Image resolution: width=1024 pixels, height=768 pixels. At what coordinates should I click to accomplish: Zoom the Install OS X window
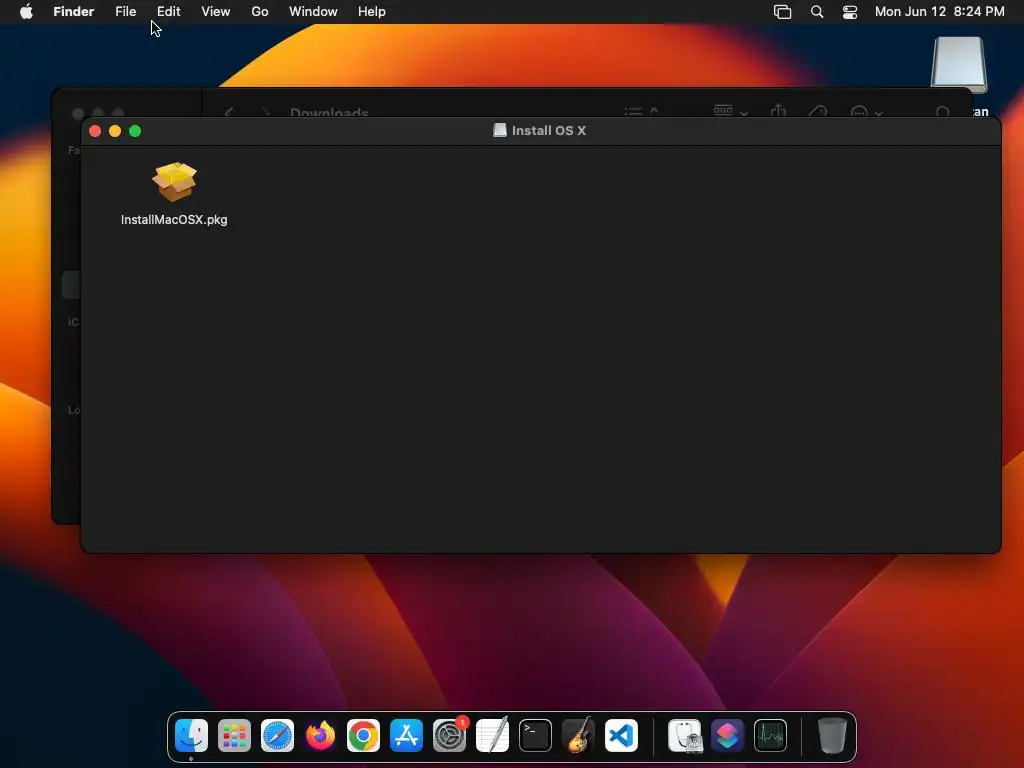pyautogui.click(x=135, y=131)
